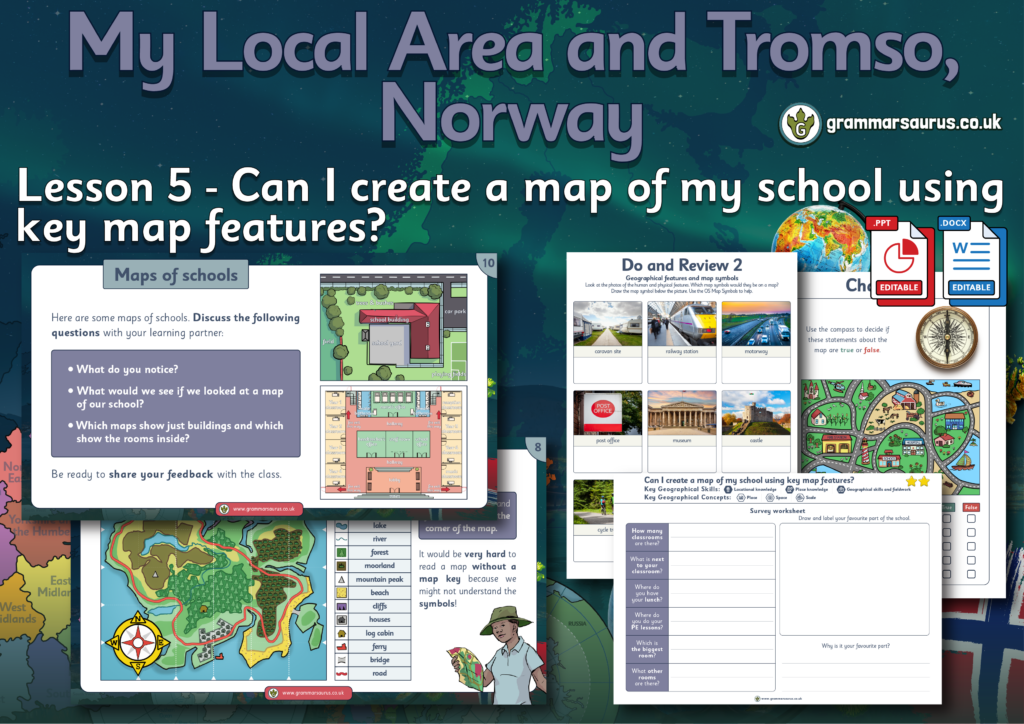
Task: Click the Grammarsaurus dinosaur logo
Action: coord(800,123)
